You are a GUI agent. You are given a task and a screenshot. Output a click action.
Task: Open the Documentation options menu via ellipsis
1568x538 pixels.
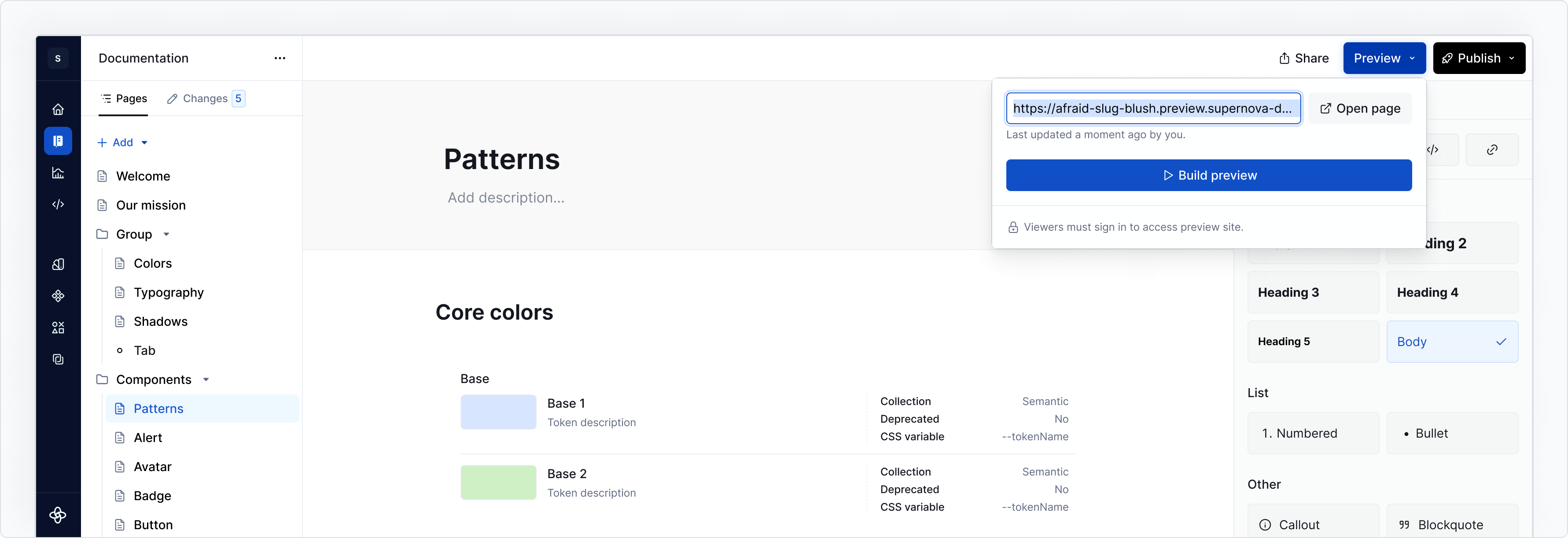pos(280,58)
